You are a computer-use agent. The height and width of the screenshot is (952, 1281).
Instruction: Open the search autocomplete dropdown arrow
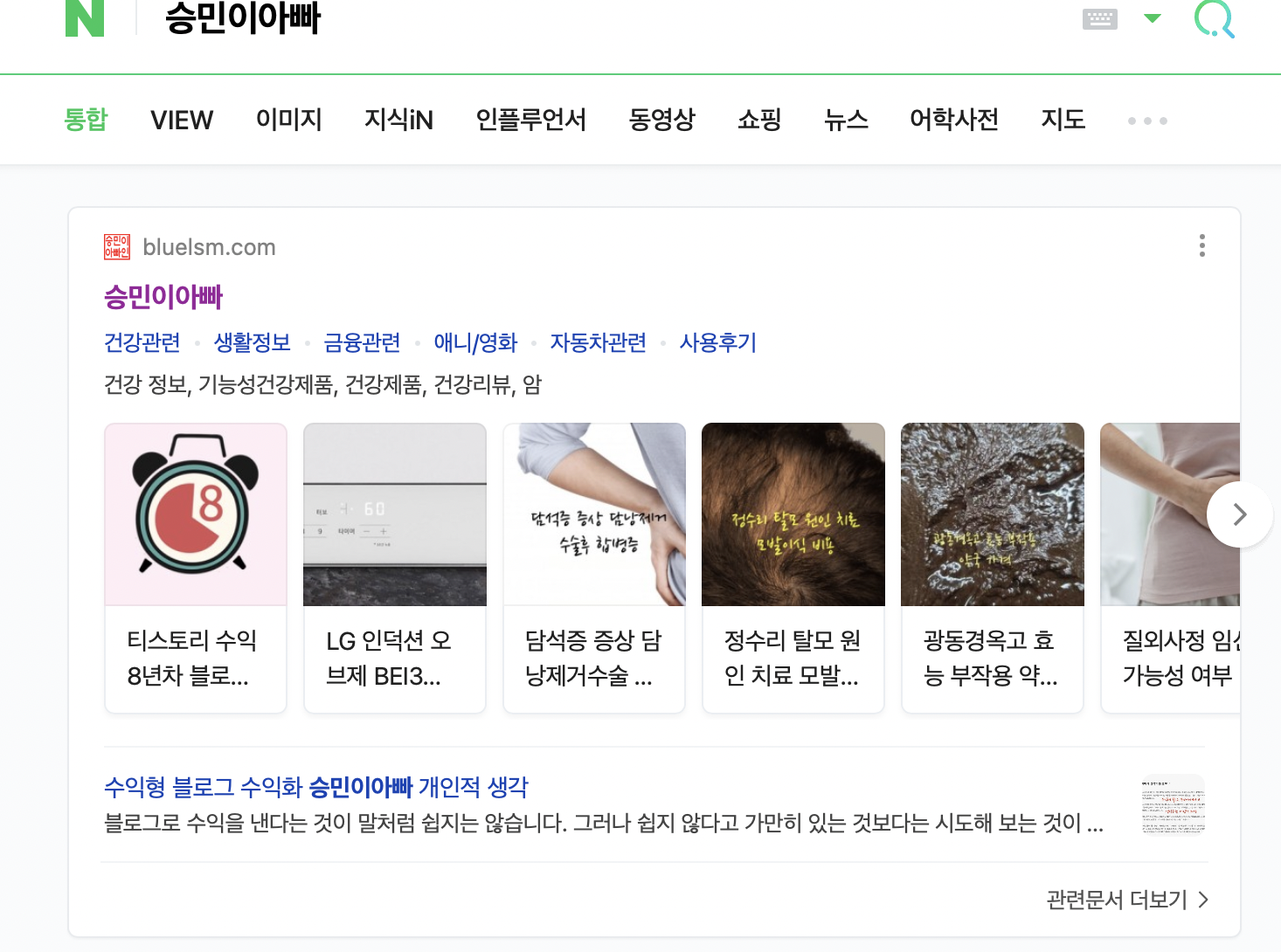click(1153, 18)
